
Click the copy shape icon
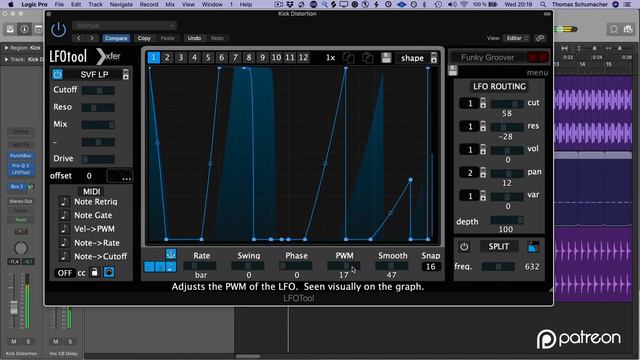tap(348, 58)
